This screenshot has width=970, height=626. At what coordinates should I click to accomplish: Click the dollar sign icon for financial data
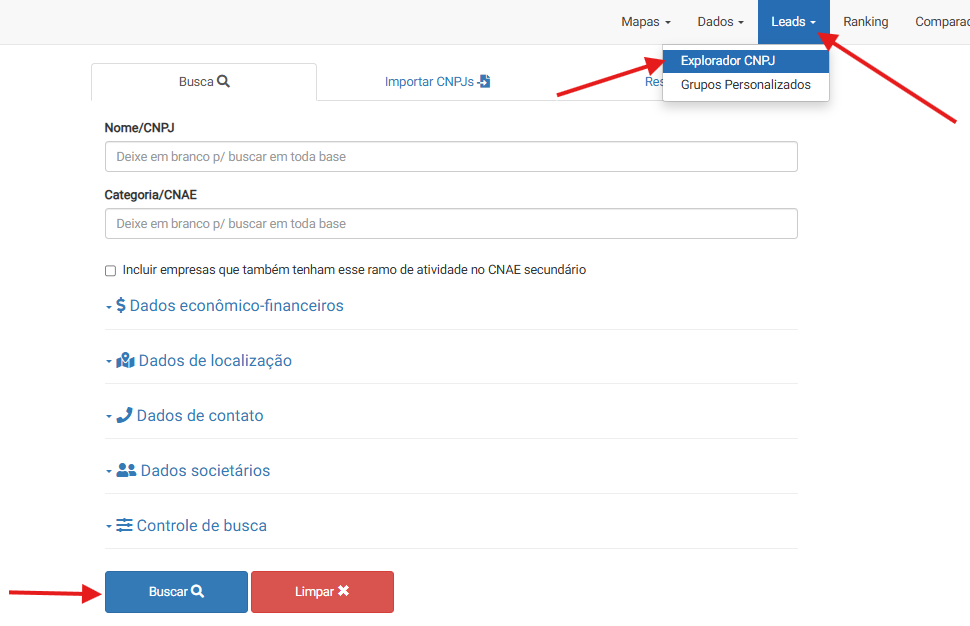click(x=121, y=306)
